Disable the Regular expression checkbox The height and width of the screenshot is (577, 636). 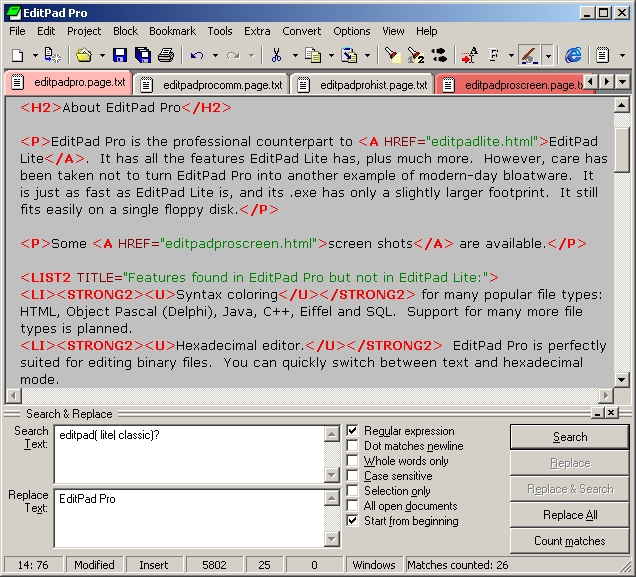(x=352, y=431)
